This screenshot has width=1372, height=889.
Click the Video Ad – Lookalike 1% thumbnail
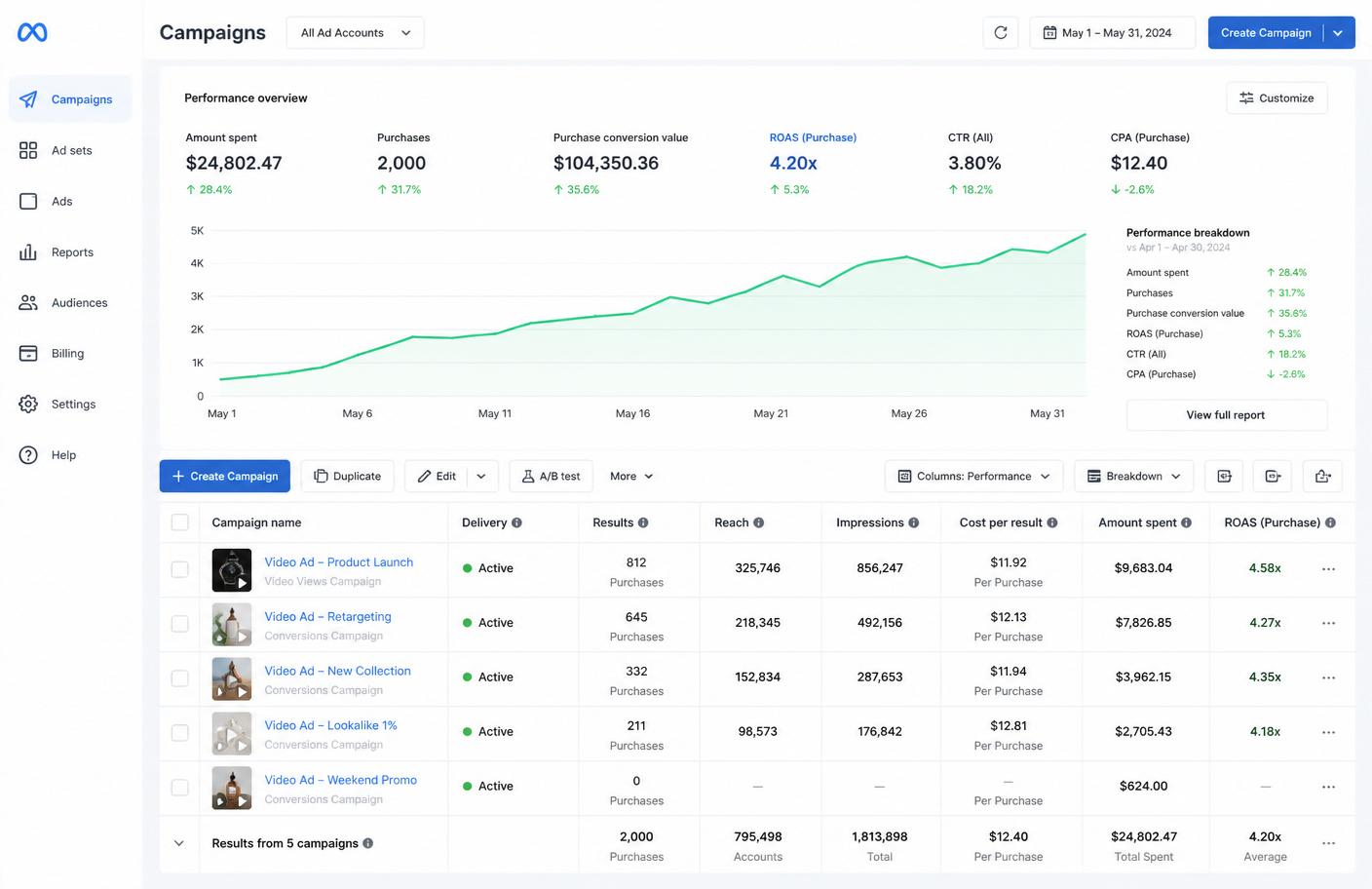(x=232, y=734)
